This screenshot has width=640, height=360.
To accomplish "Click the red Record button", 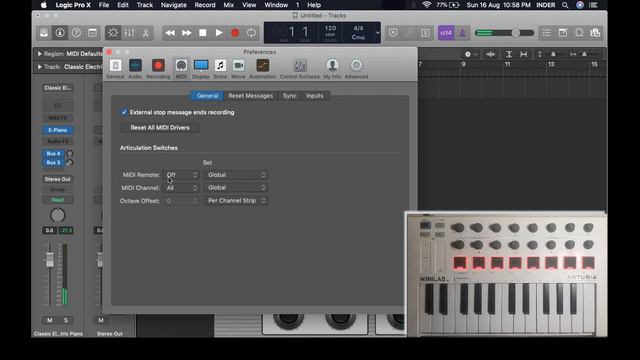I will pyautogui.click(x=235, y=33).
